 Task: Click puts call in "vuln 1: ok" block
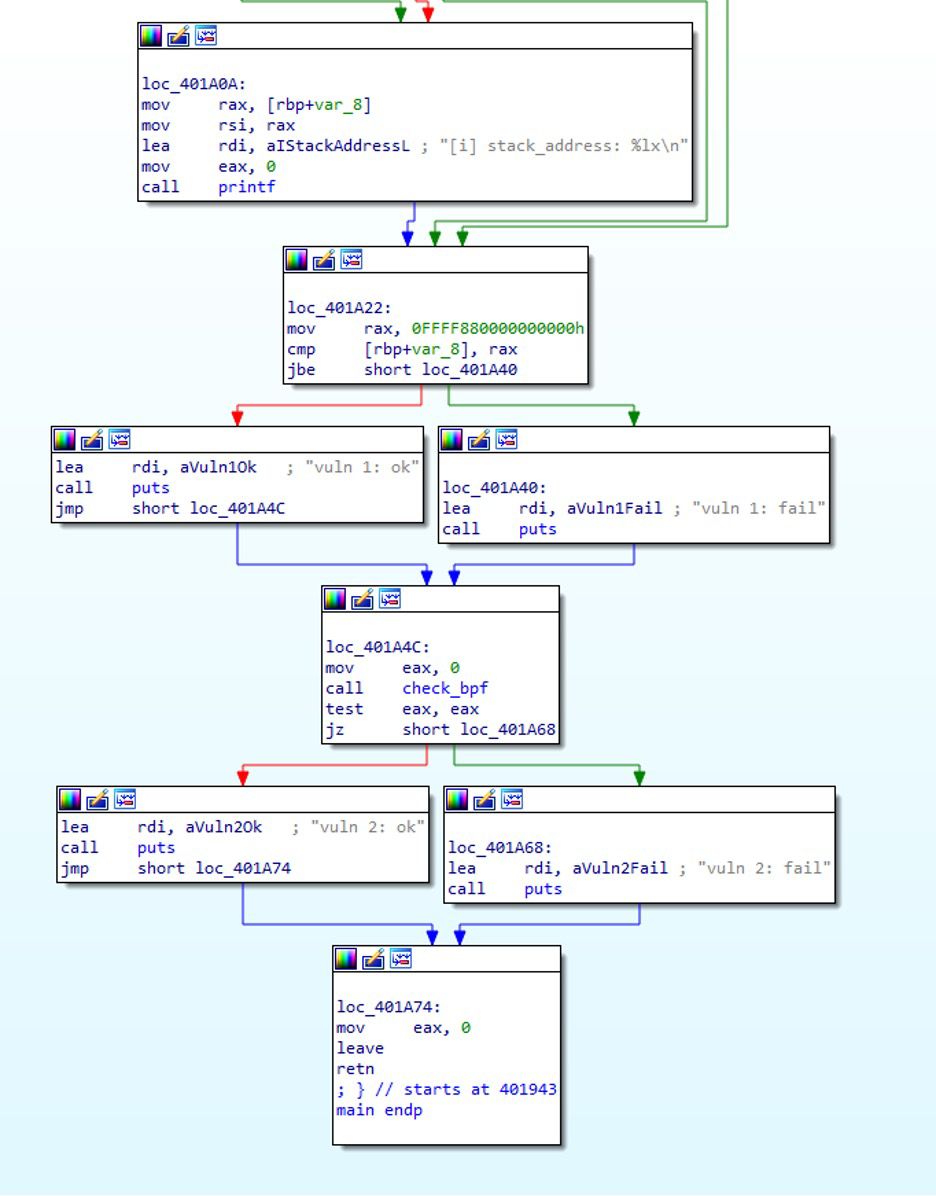(151, 488)
